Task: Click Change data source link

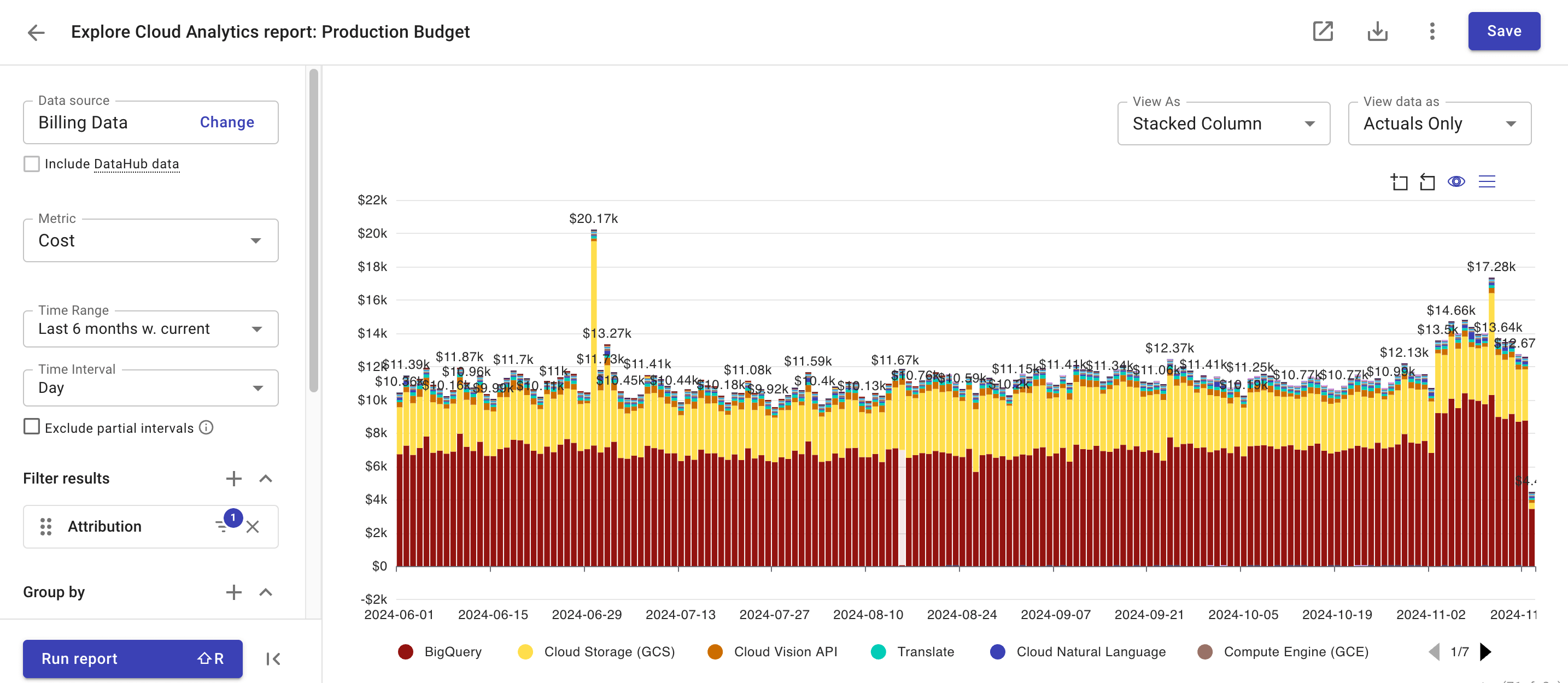Action: (226, 122)
